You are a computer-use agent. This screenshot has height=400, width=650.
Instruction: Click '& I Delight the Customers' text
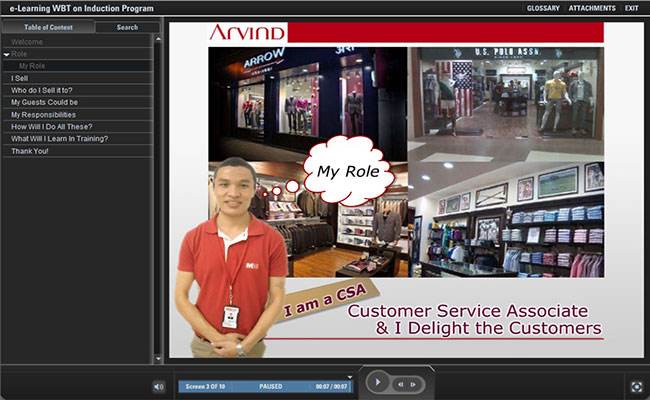(x=488, y=328)
